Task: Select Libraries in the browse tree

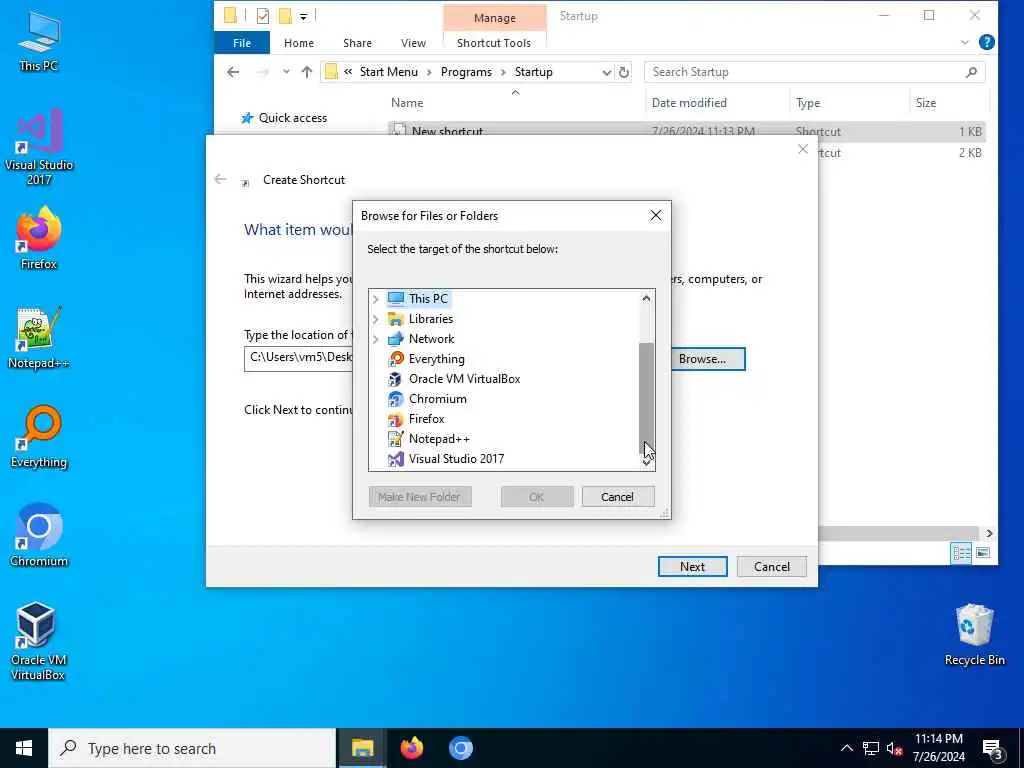Action: pos(420,319)
